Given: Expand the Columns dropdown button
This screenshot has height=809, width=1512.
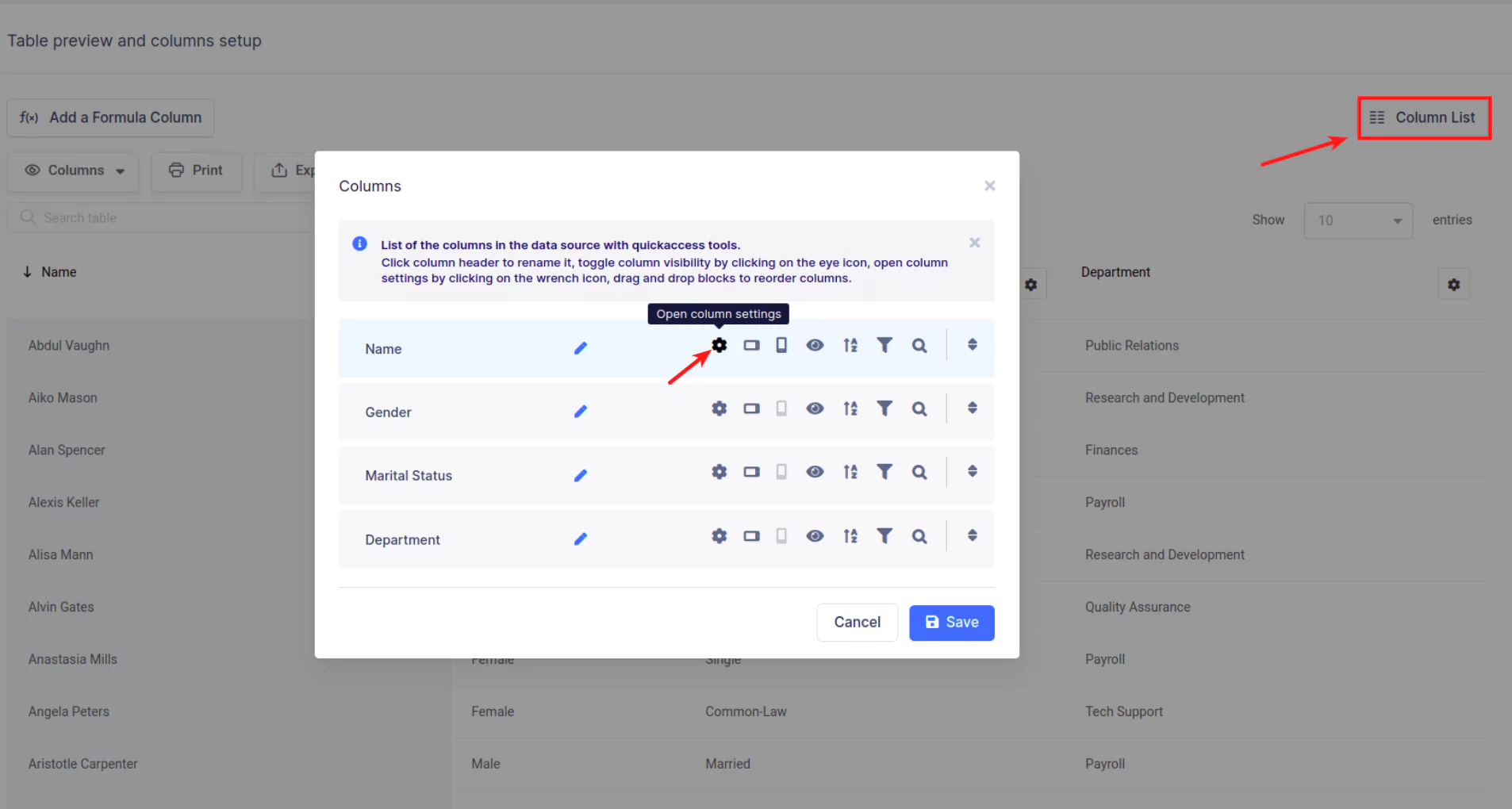Looking at the screenshot, I should click(75, 171).
